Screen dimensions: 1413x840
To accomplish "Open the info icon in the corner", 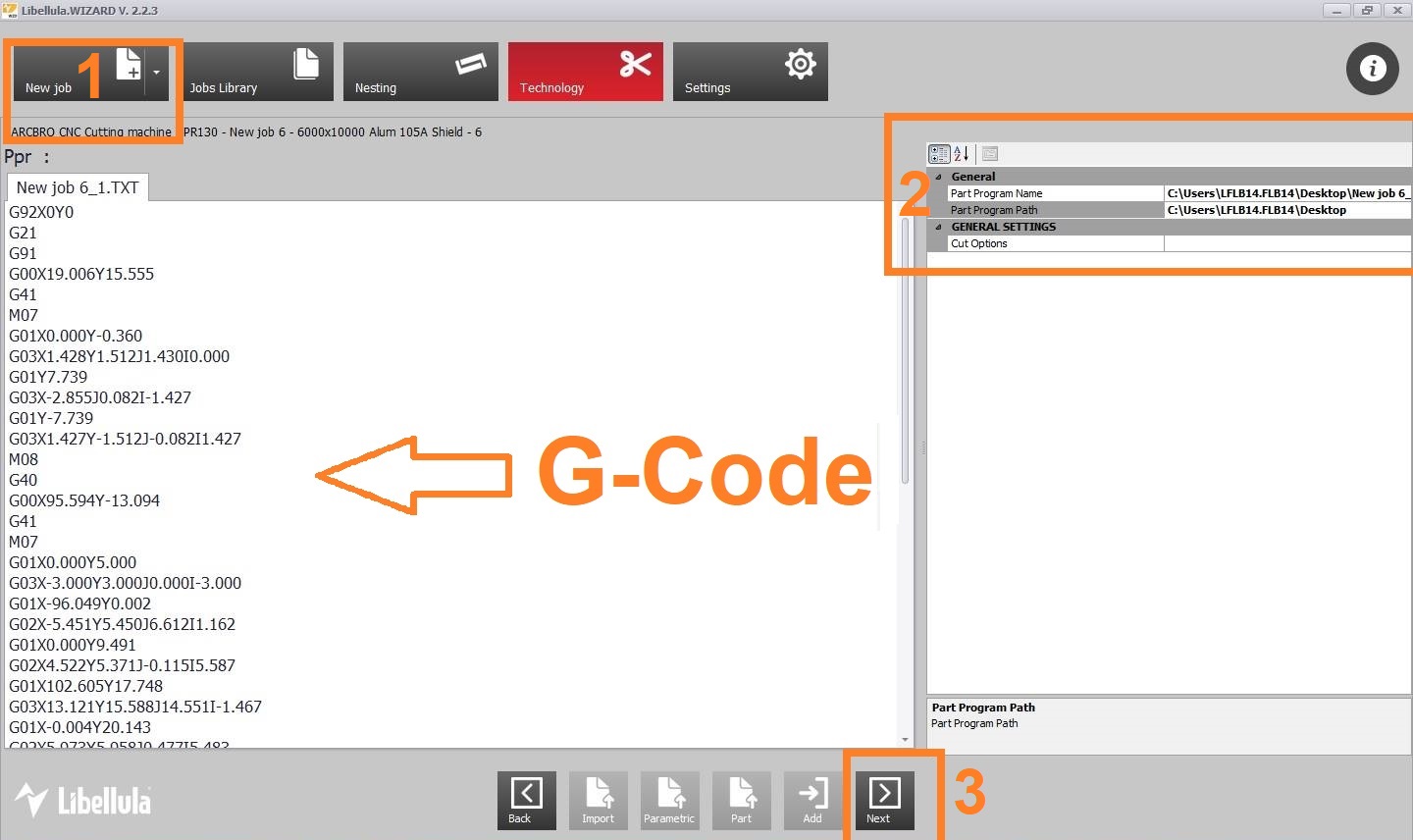I will pyautogui.click(x=1372, y=68).
